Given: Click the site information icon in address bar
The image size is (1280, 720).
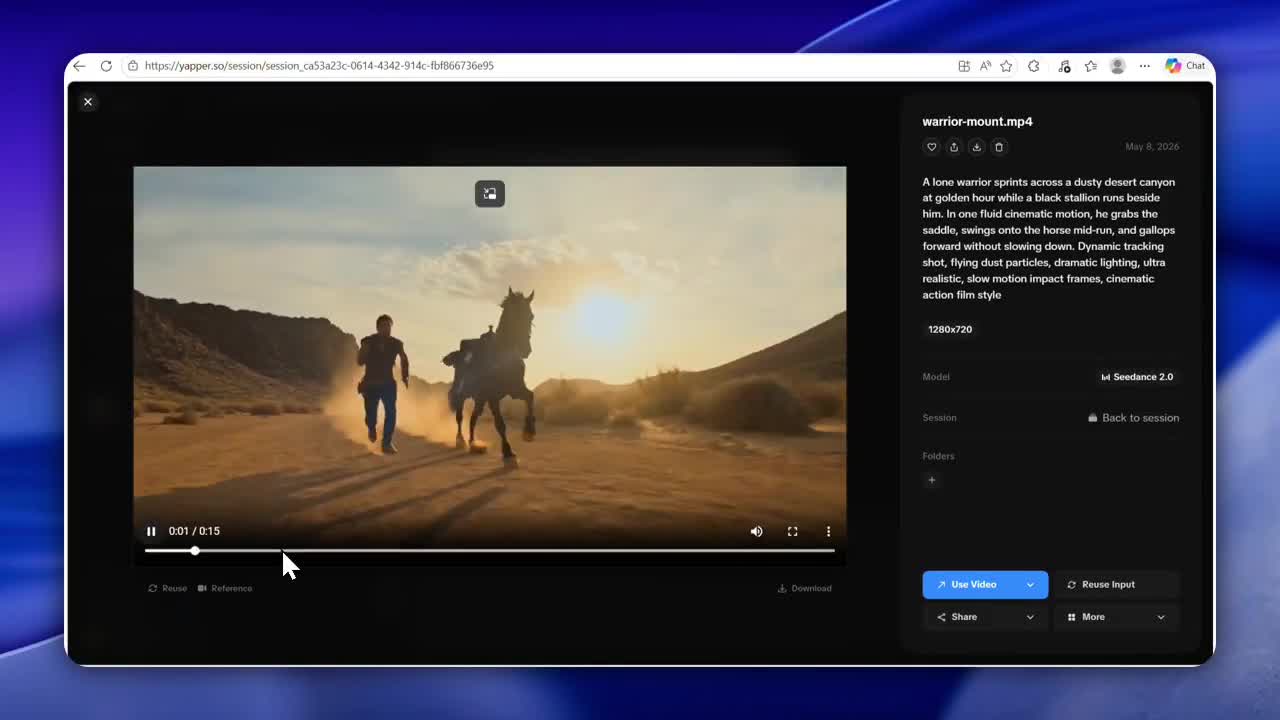Looking at the screenshot, I should click(x=132, y=66).
